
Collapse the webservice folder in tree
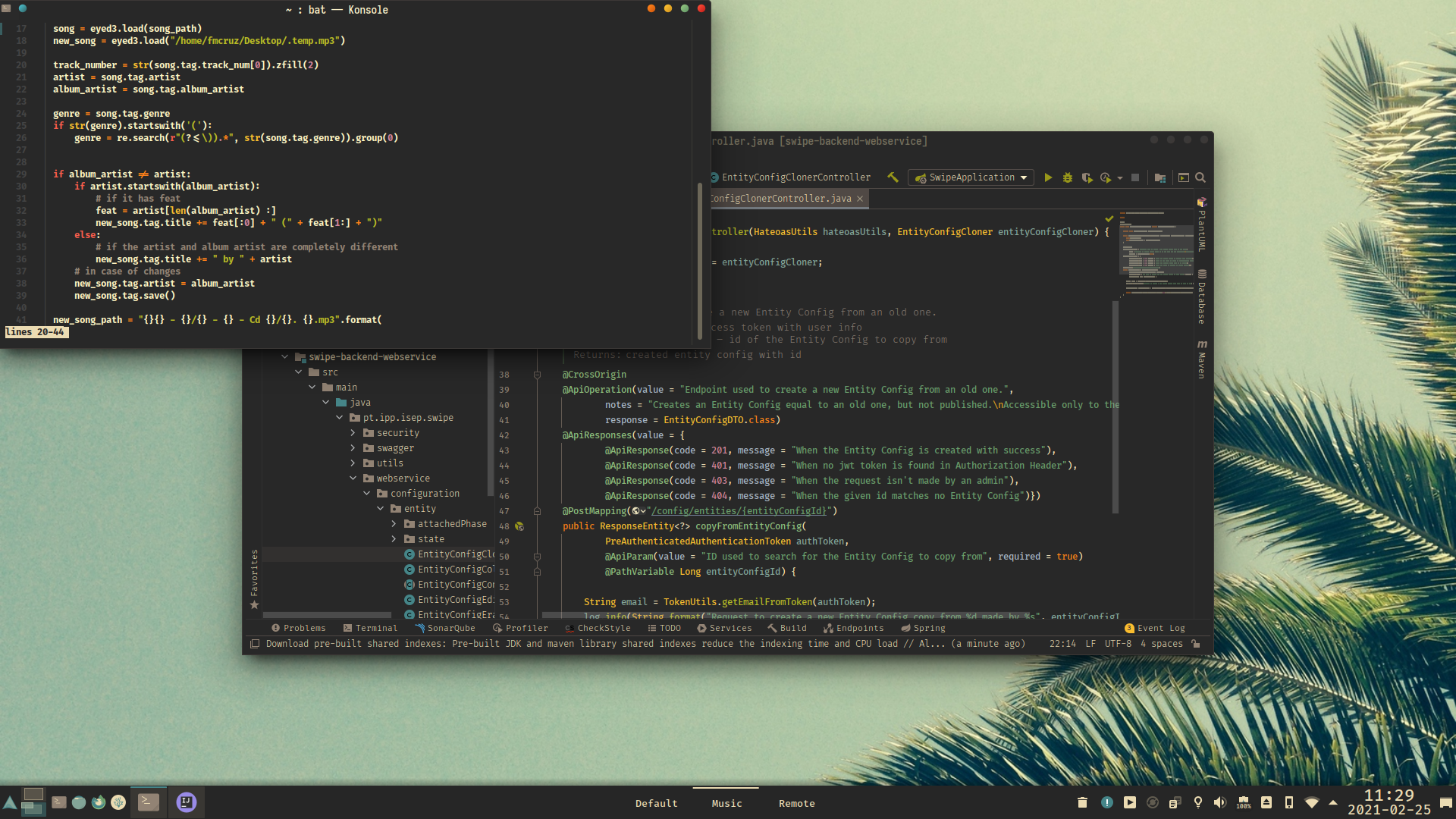[353, 479]
